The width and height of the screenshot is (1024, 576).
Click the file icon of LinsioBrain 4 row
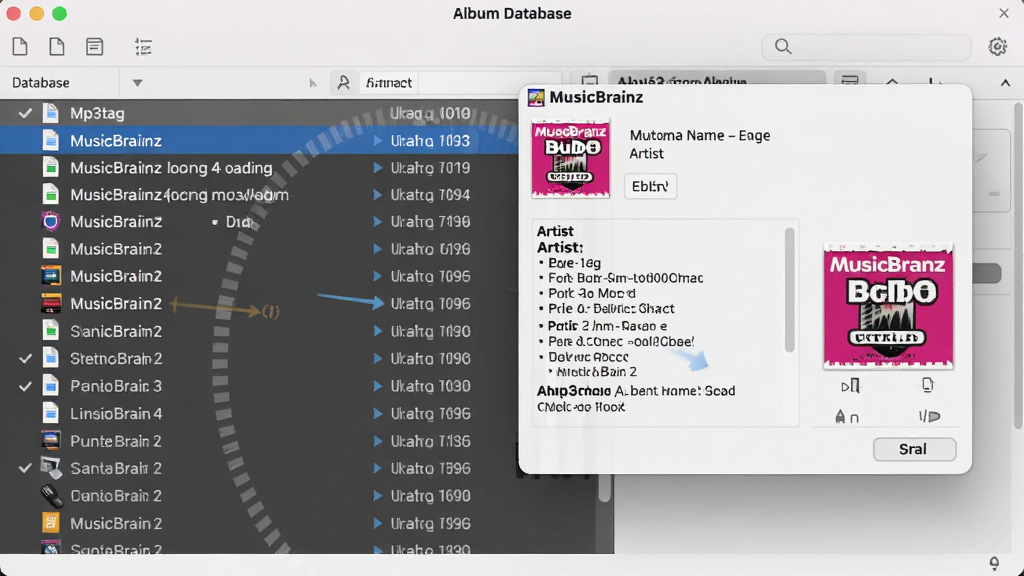(x=50, y=413)
